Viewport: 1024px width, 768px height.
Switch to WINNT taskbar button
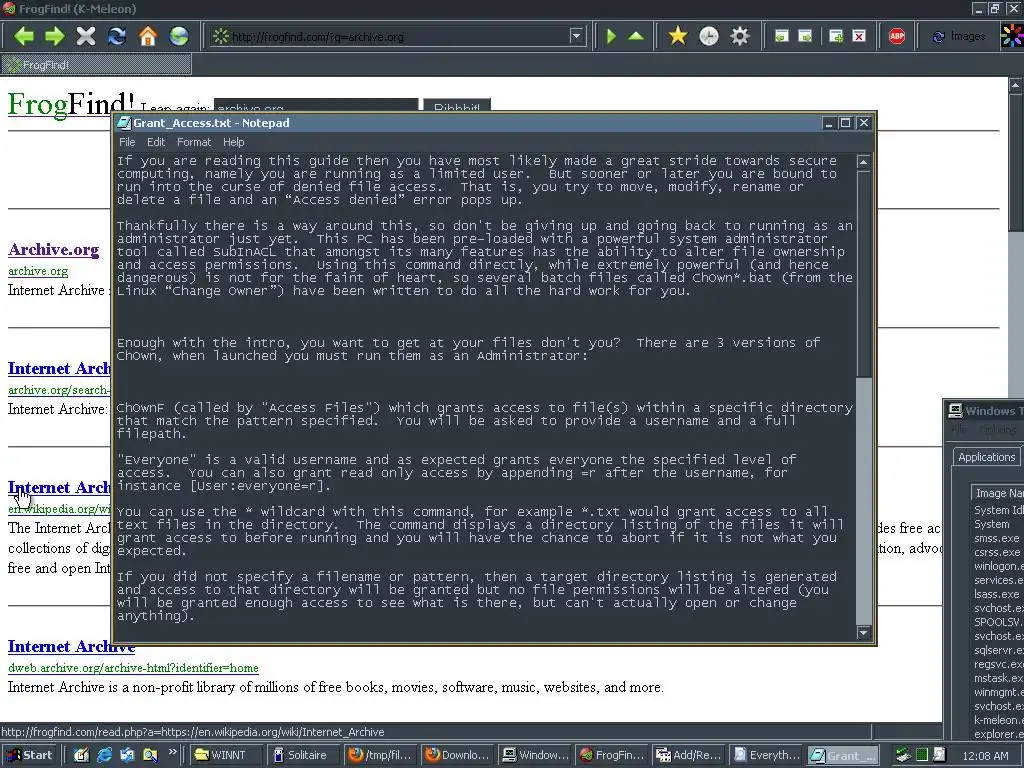coord(226,755)
